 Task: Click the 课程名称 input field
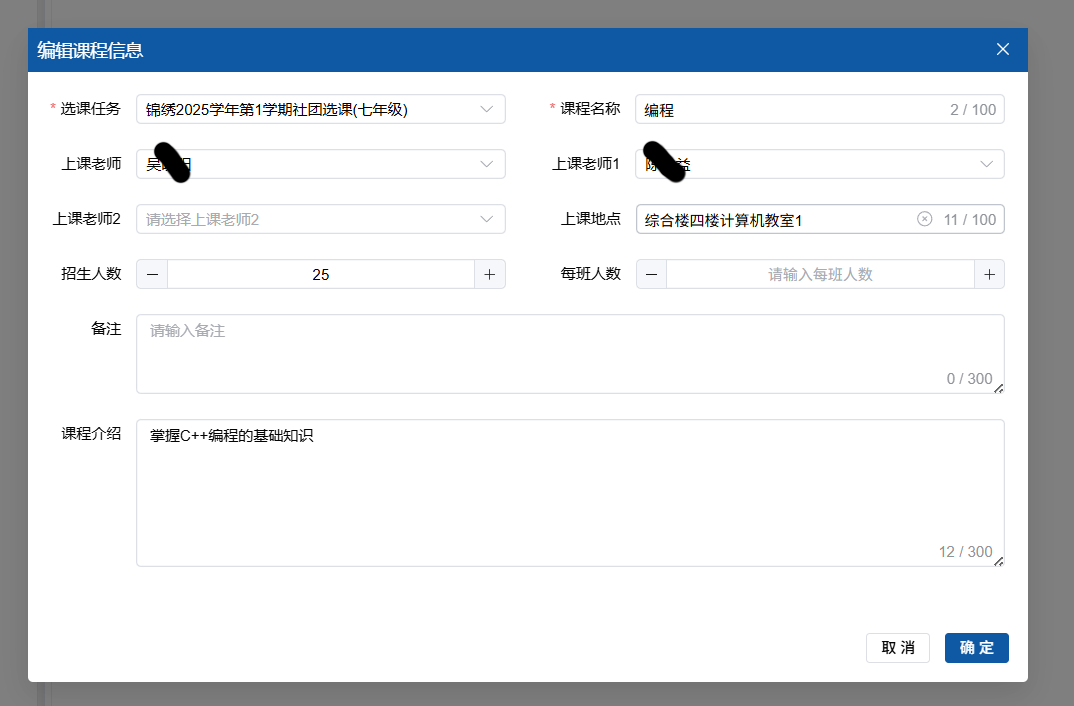pyautogui.click(x=790, y=109)
